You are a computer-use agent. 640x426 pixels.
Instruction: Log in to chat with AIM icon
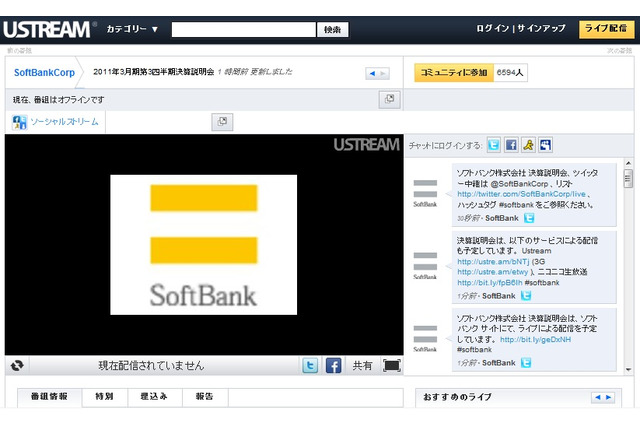(x=528, y=145)
